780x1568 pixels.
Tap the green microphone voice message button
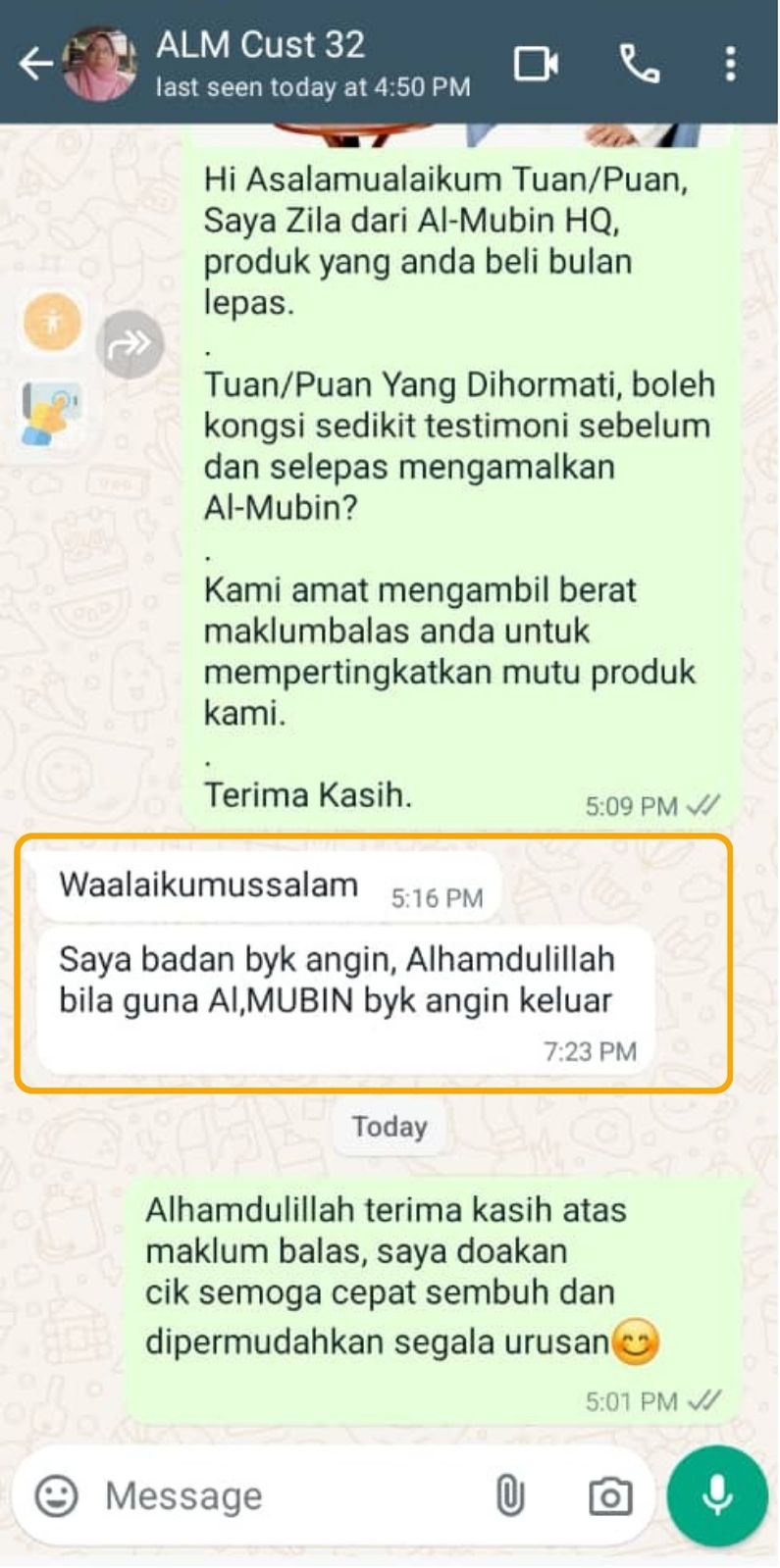tap(717, 1496)
